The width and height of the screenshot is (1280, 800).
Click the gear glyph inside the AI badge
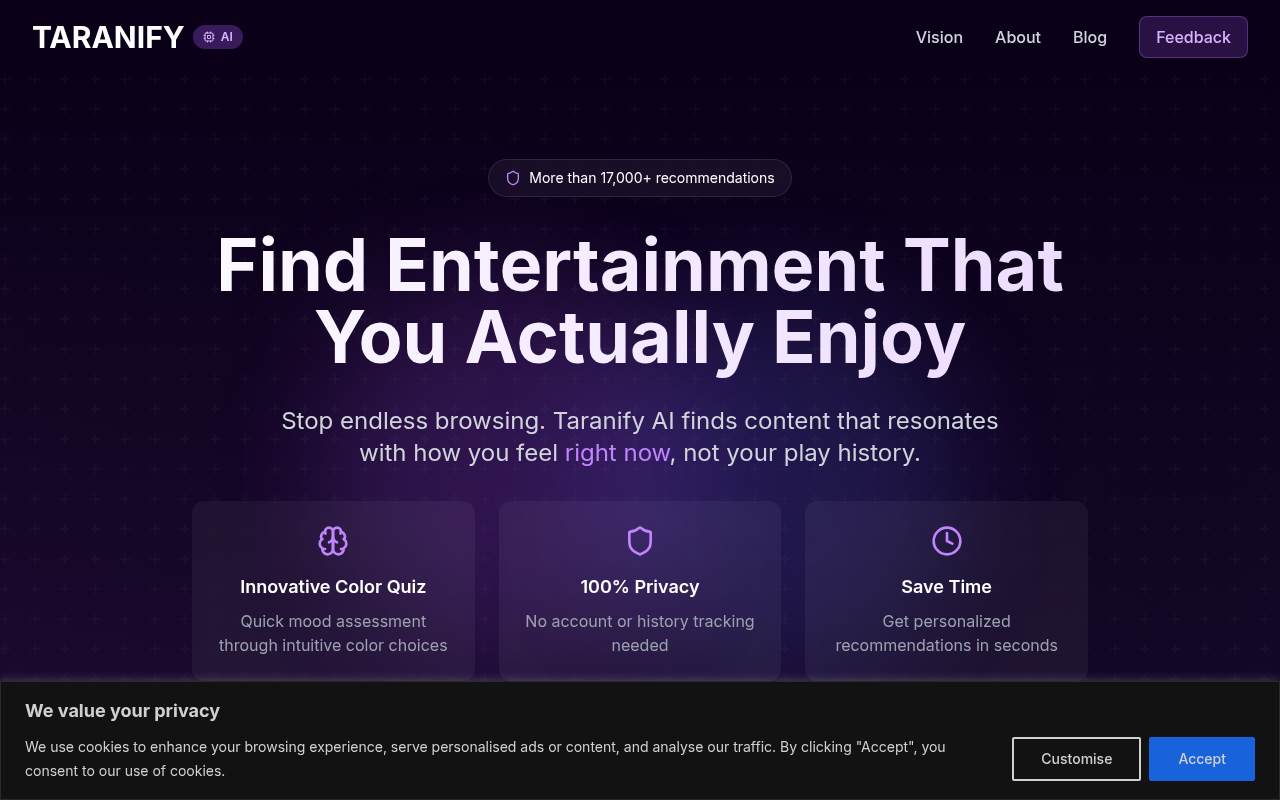click(x=207, y=36)
